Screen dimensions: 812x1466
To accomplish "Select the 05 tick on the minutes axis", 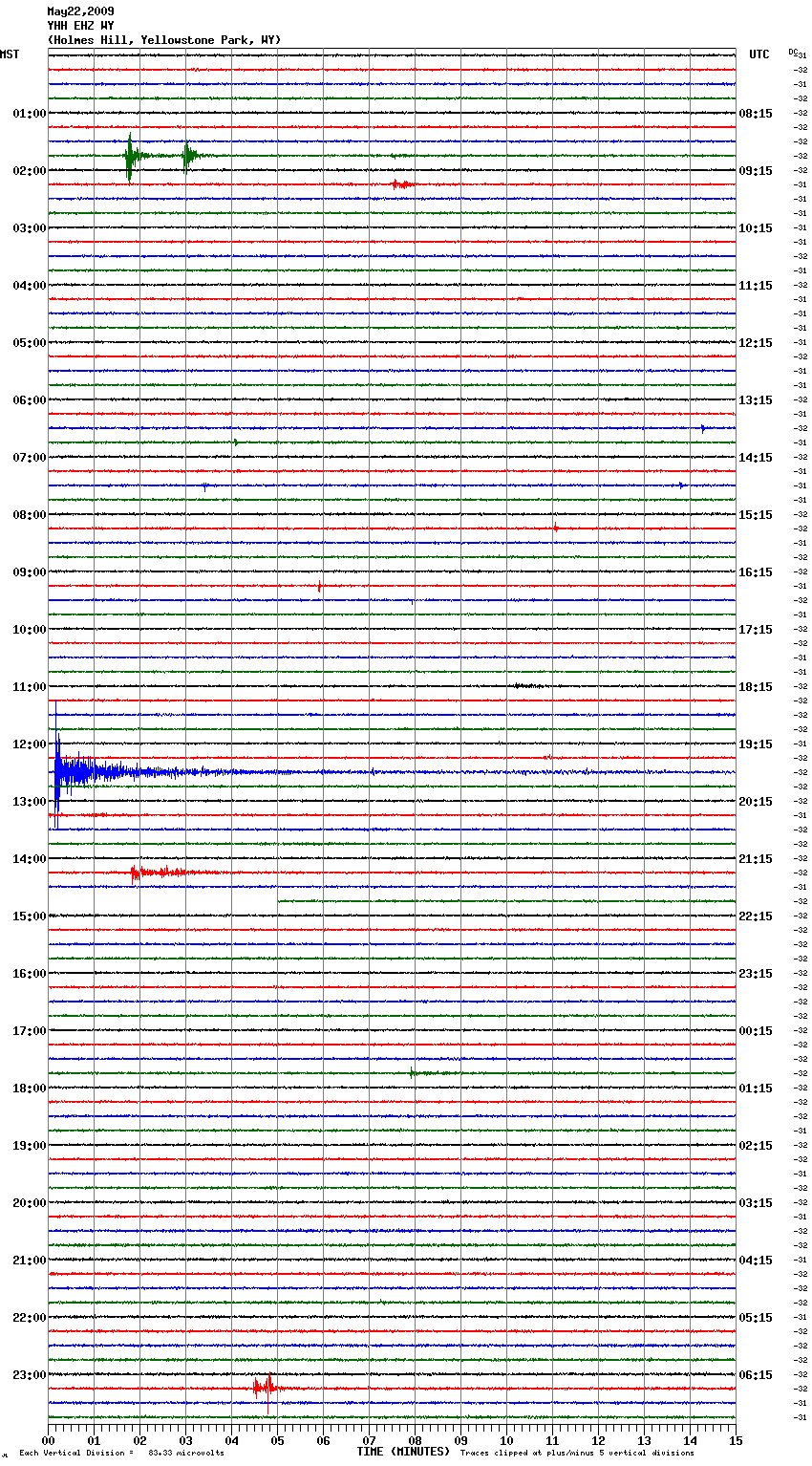I will tap(277, 1440).
